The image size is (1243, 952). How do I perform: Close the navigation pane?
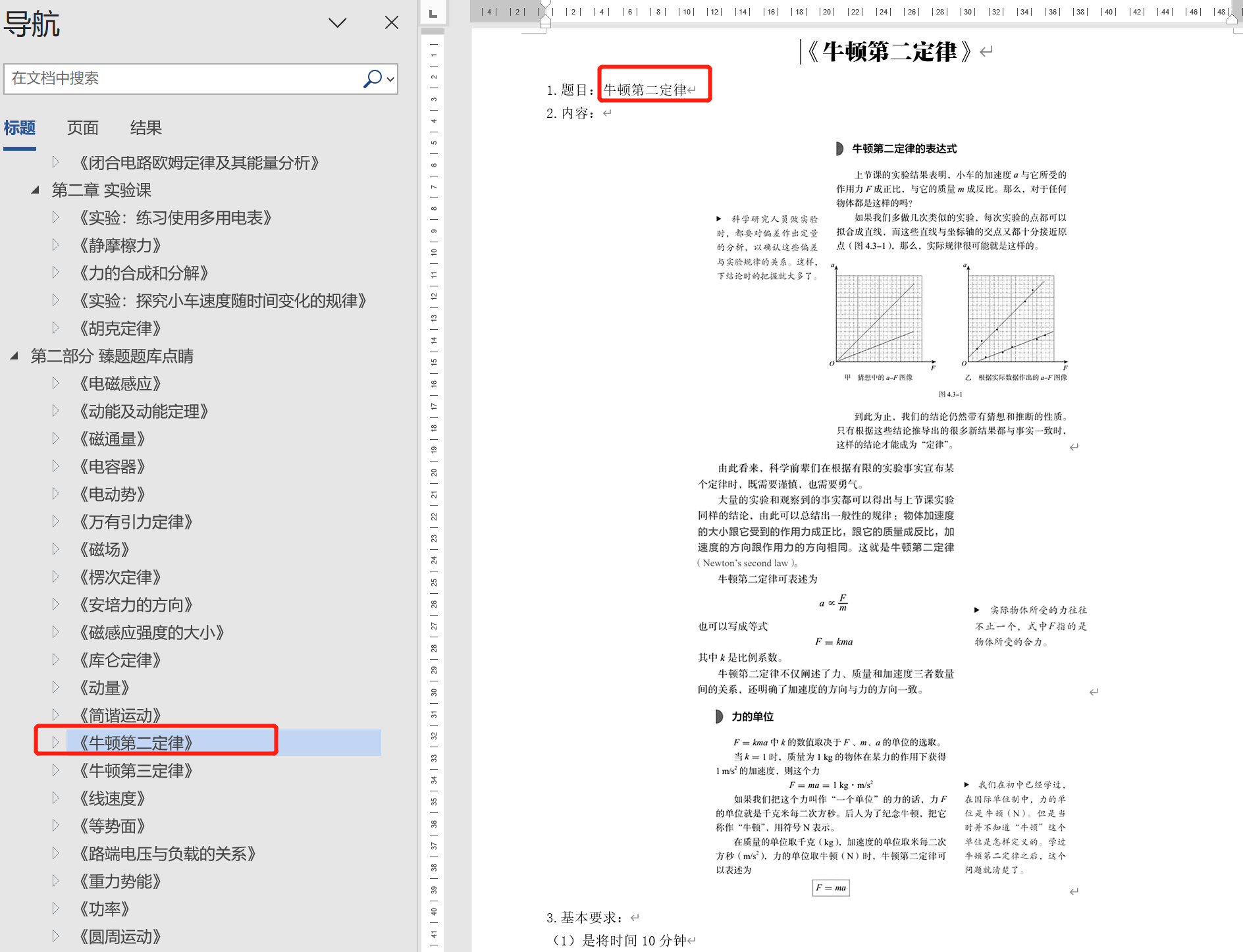coord(392,23)
